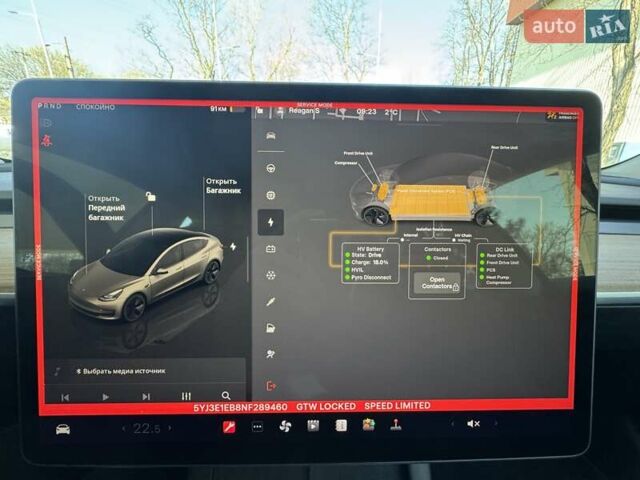
Task: Skip to the next media track
Action: click(x=146, y=396)
